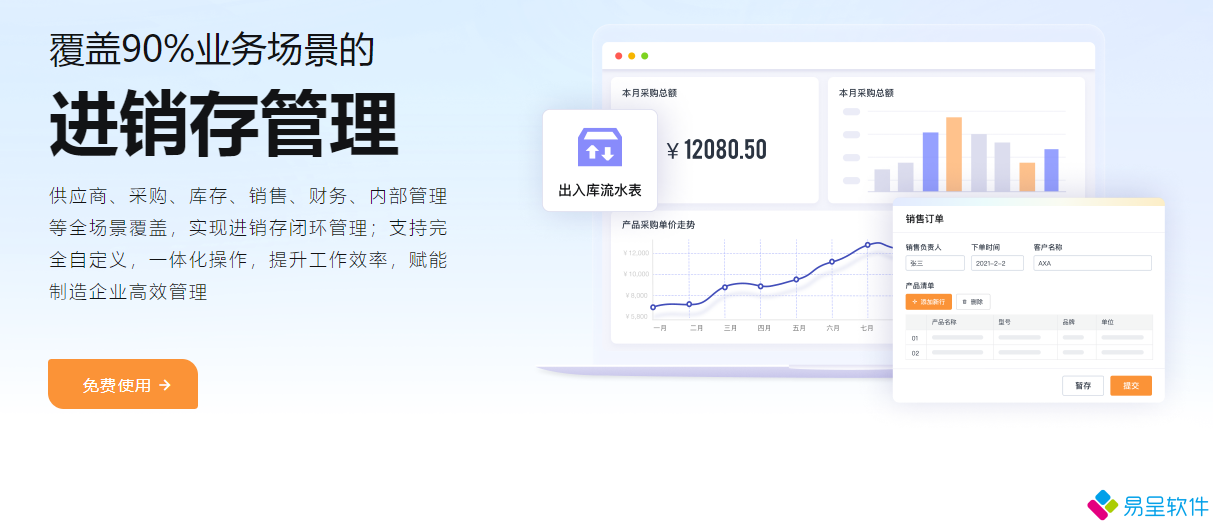The image size is (1213, 526).
Task: Click the 产品清单 section label
Action: click(920, 285)
